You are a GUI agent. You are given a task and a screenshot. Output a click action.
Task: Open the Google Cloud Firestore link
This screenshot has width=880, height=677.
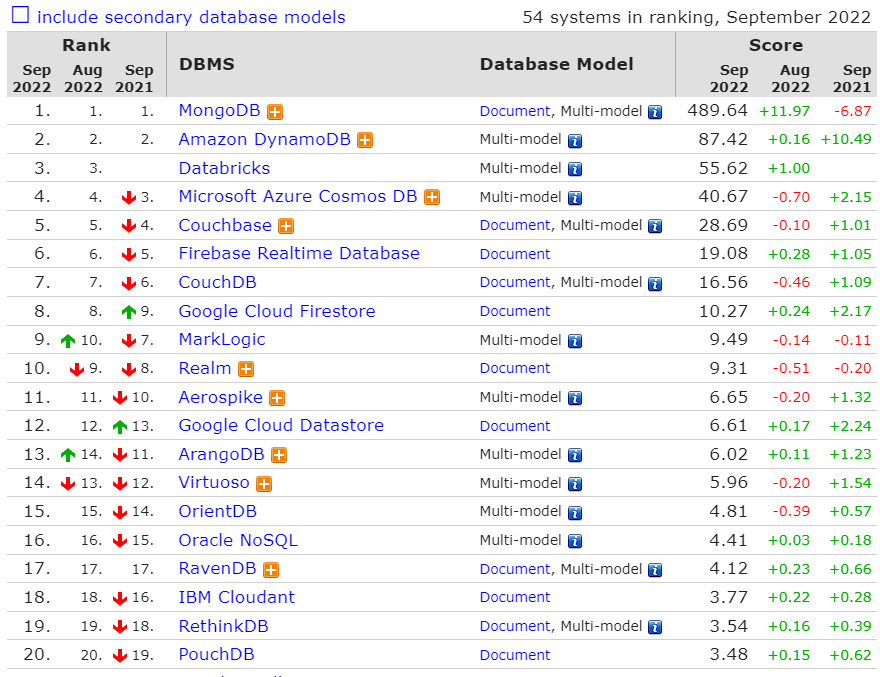click(x=277, y=311)
